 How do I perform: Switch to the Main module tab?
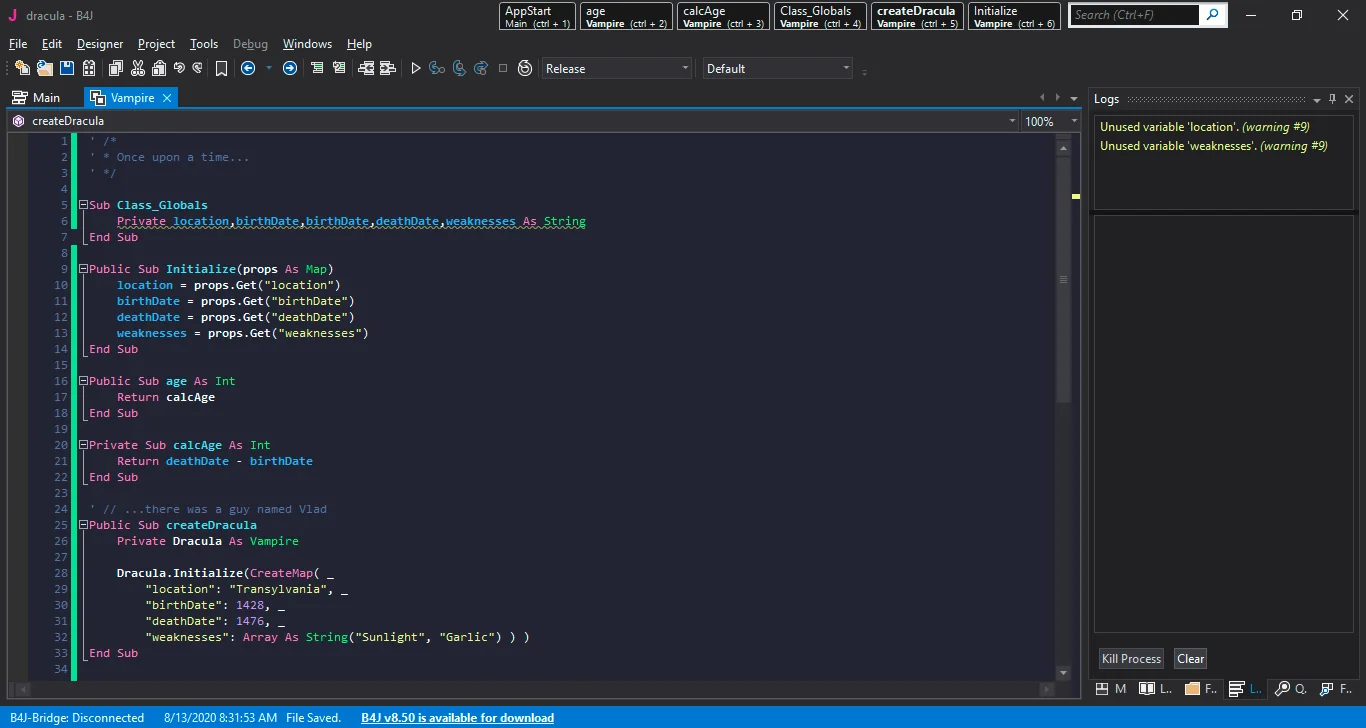[37, 98]
